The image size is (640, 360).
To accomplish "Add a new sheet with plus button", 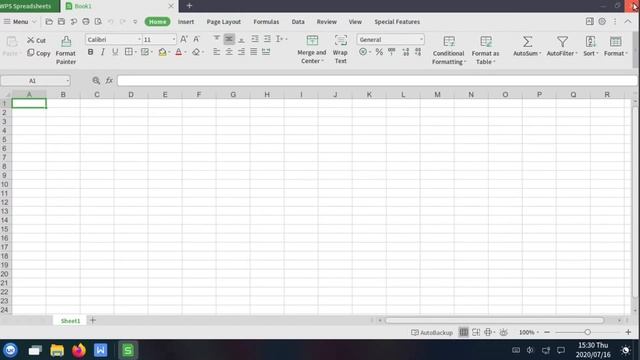I will point(93,320).
